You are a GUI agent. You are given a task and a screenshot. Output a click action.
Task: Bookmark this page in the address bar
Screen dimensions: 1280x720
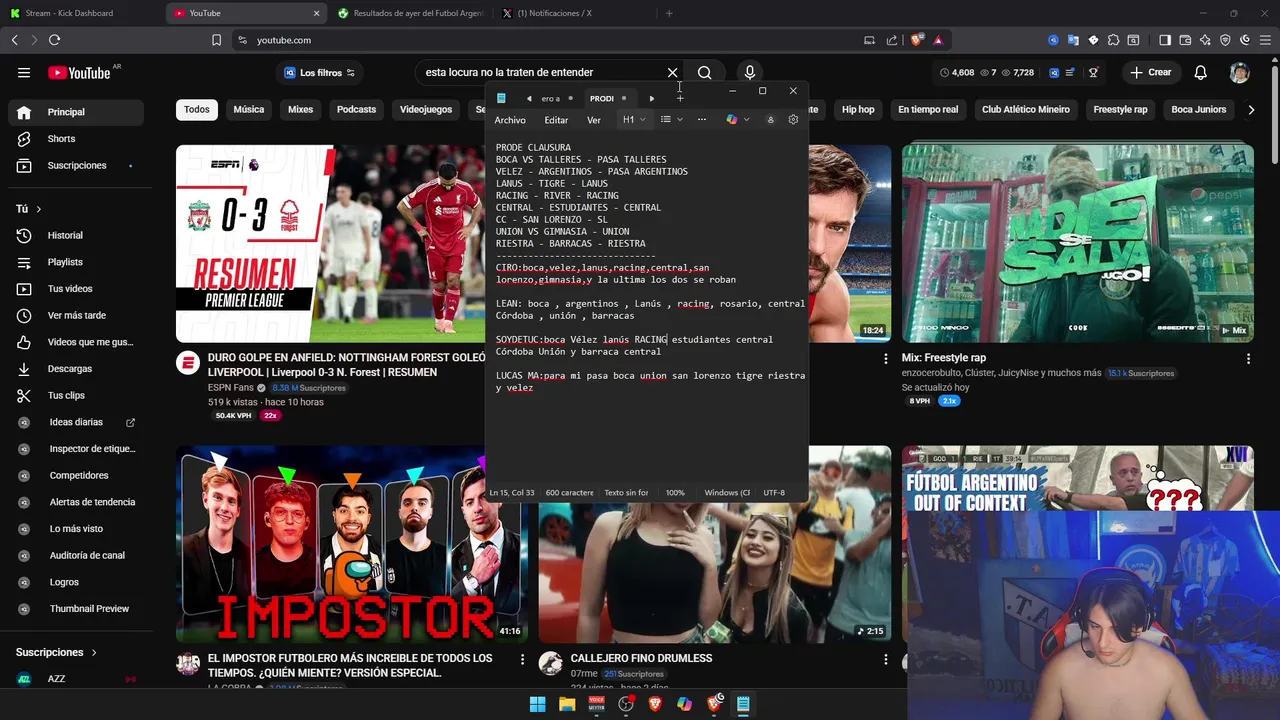click(x=216, y=40)
